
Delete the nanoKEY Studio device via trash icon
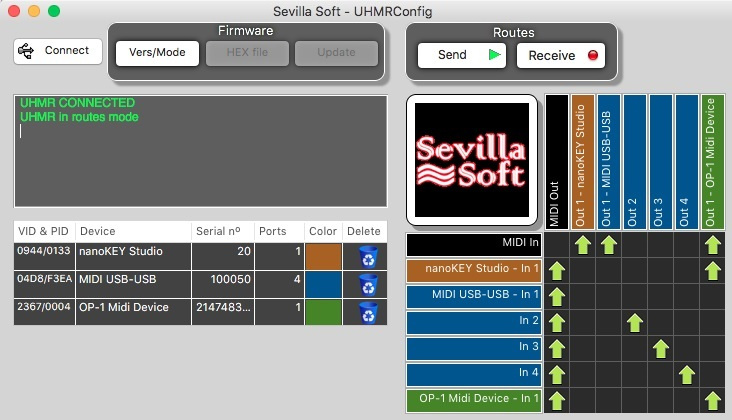368,257
